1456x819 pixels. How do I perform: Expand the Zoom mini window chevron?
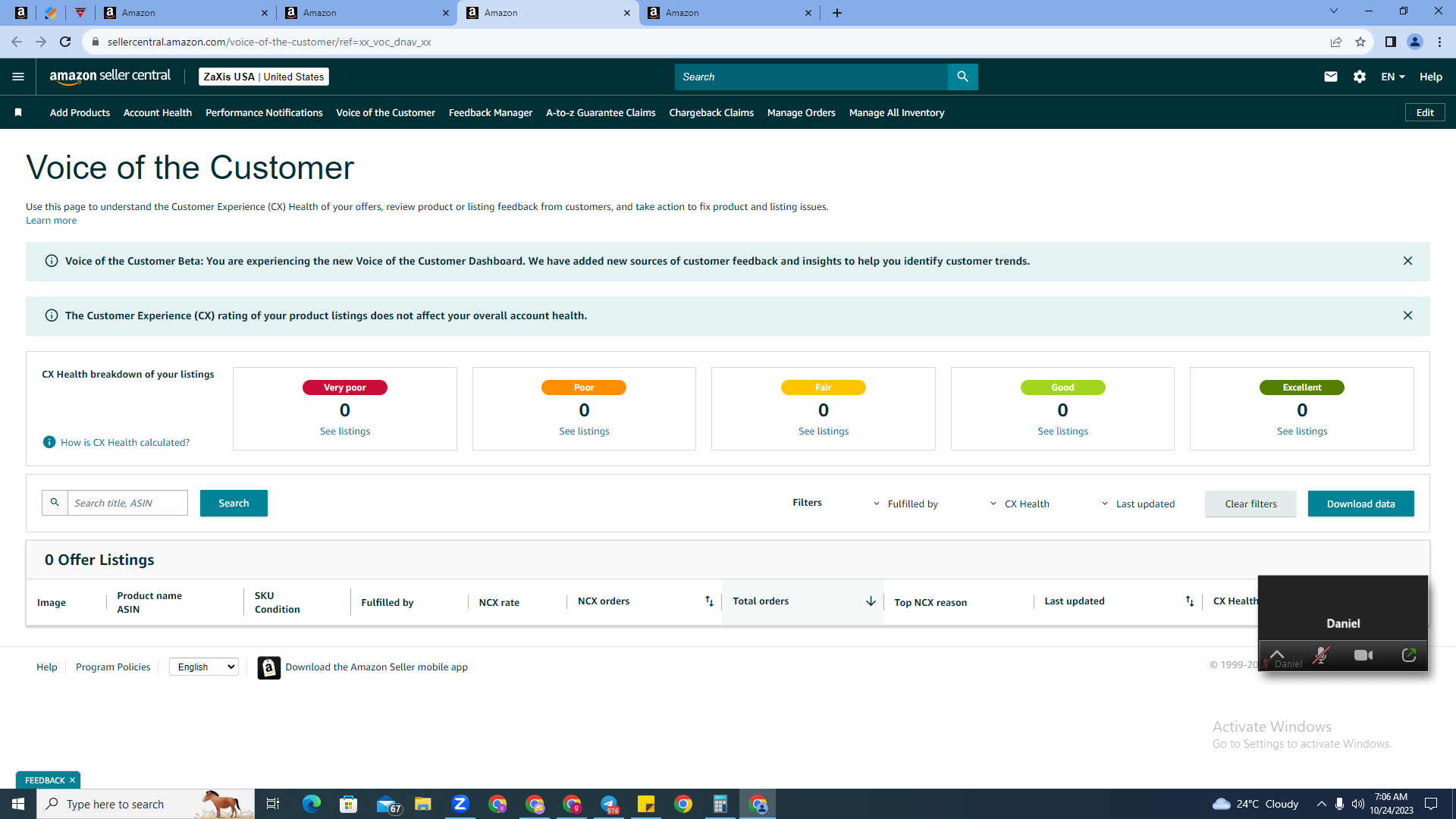coord(1277,654)
